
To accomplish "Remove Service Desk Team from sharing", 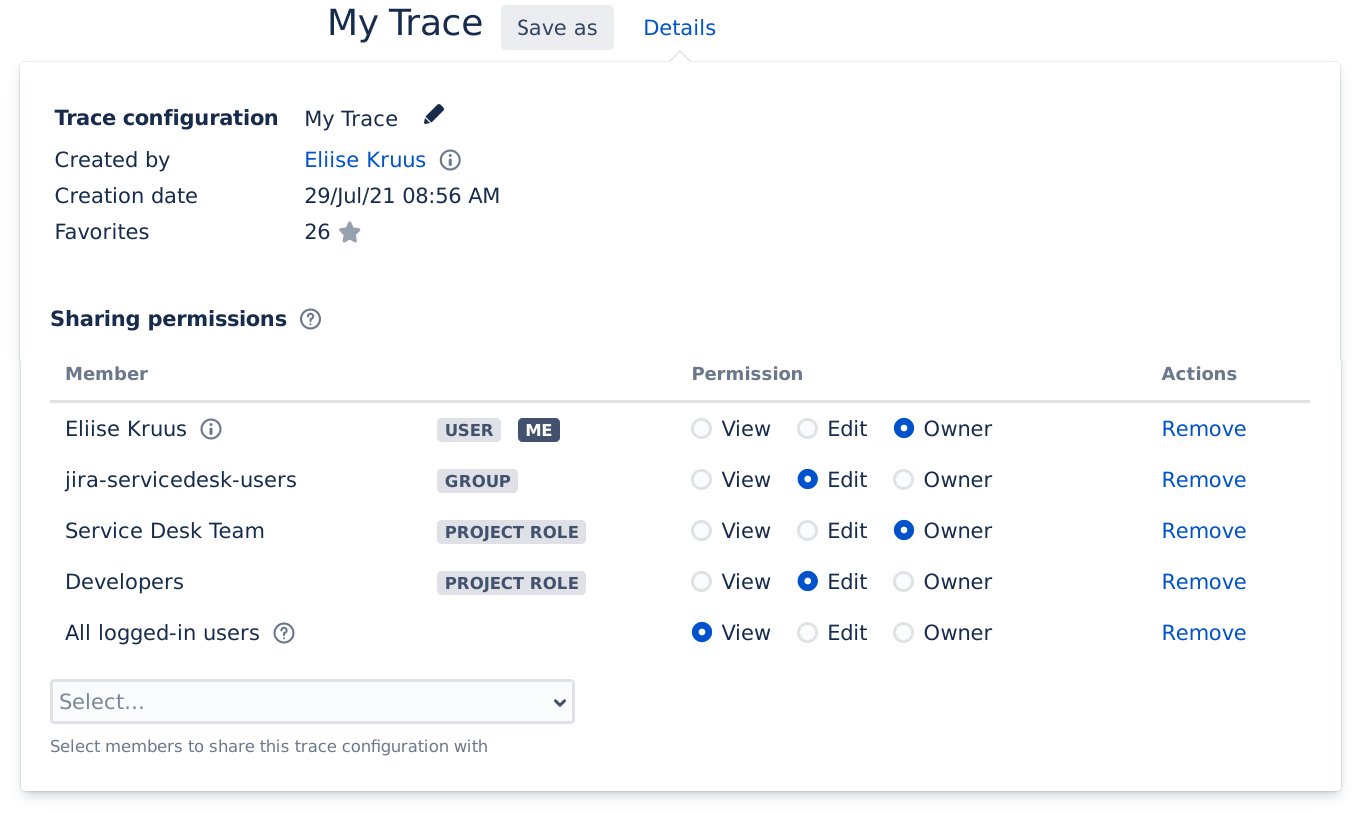I will [x=1204, y=531].
